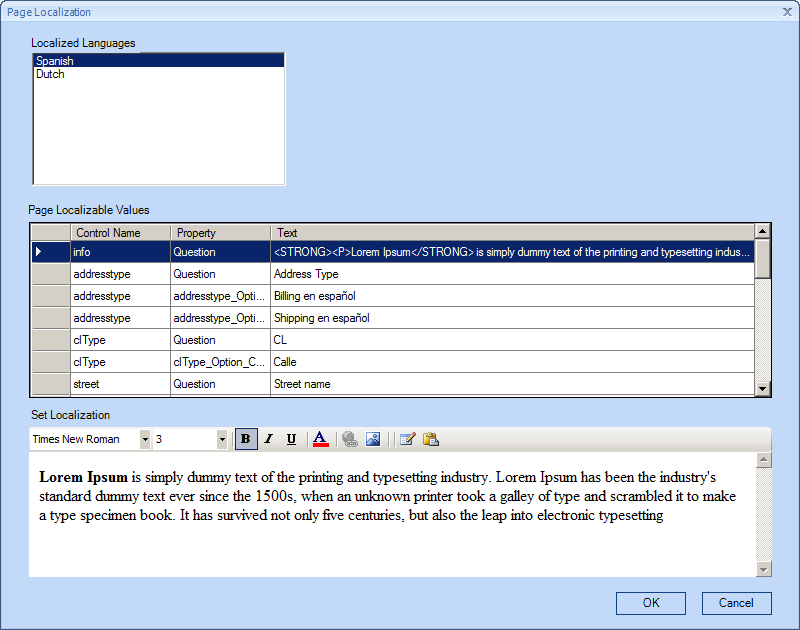Click the Text column header
This screenshot has width=800, height=630.
pos(512,233)
